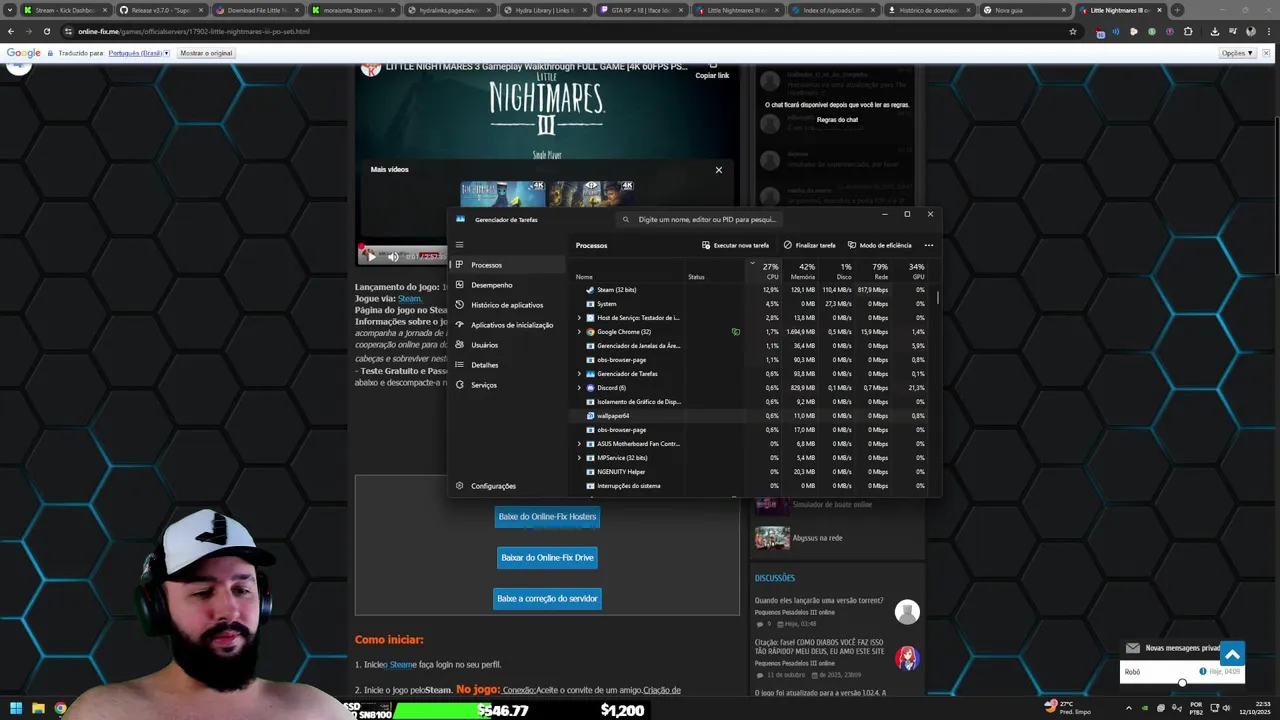Expand the Gerenciador de Tarefas process row
1280x720 pixels.
tap(579, 374)
